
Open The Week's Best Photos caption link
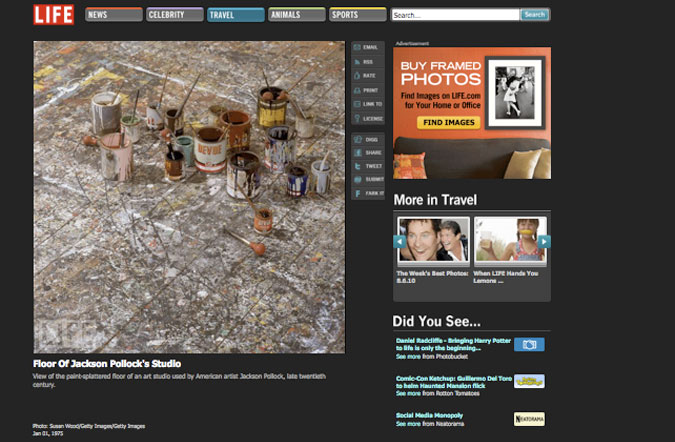point(432,277)
